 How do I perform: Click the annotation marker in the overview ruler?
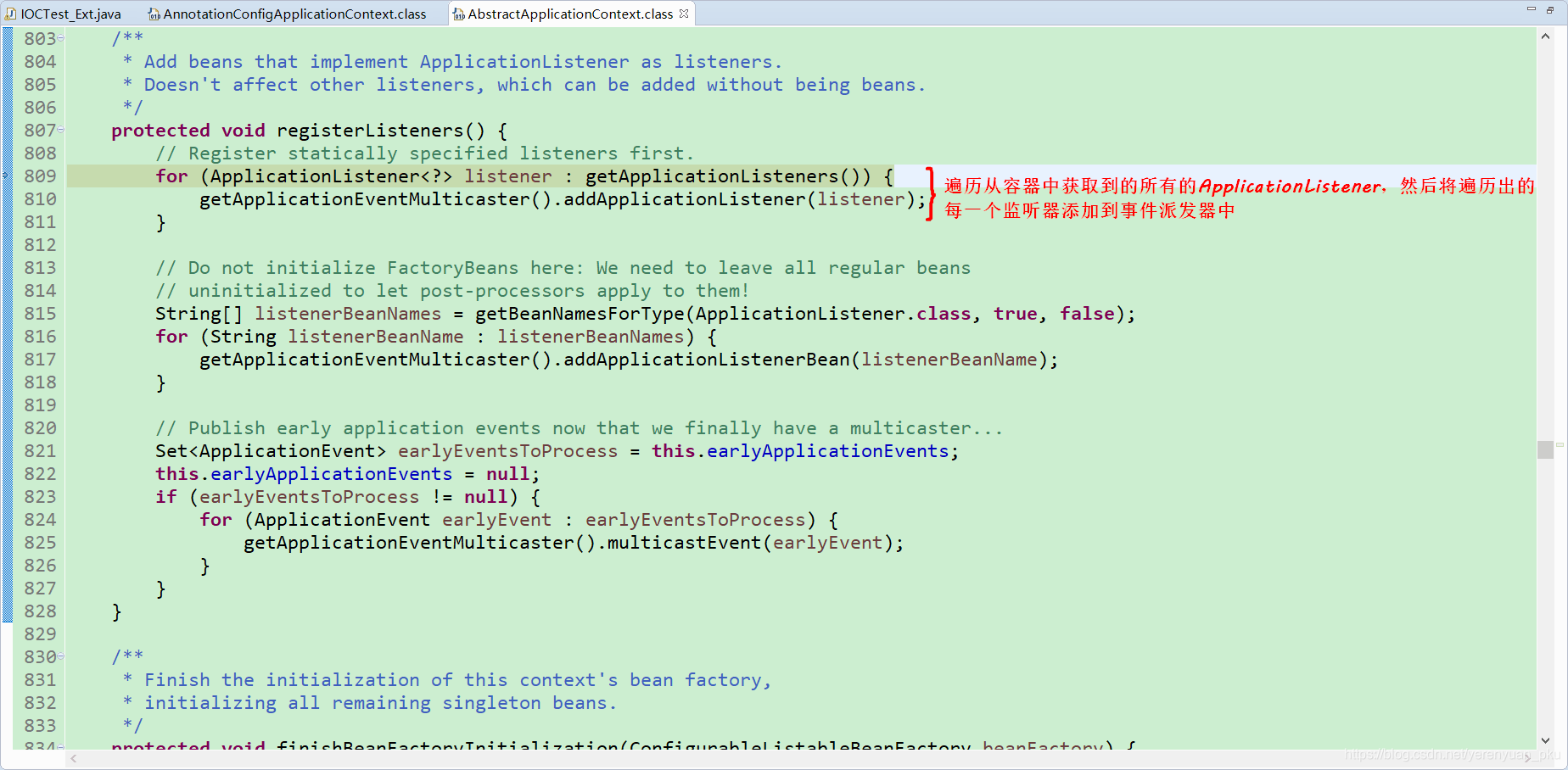tap(1560, 444)
